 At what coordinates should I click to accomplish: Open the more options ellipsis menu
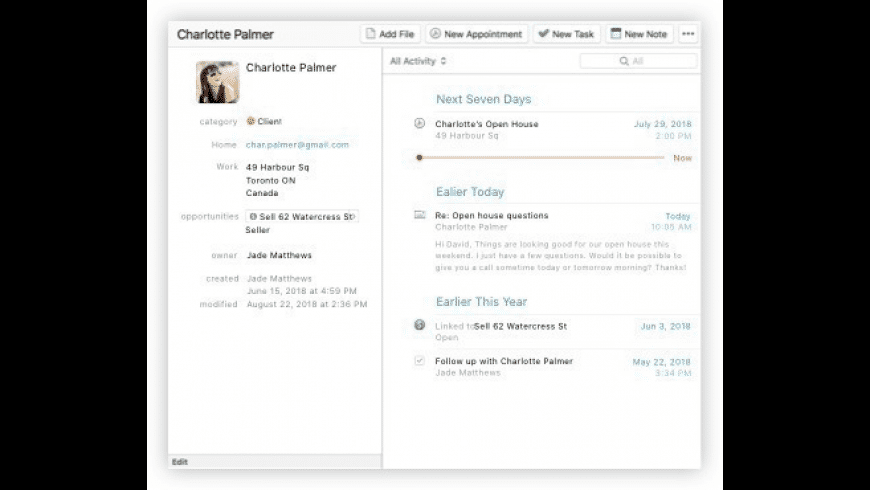[688, 34]
